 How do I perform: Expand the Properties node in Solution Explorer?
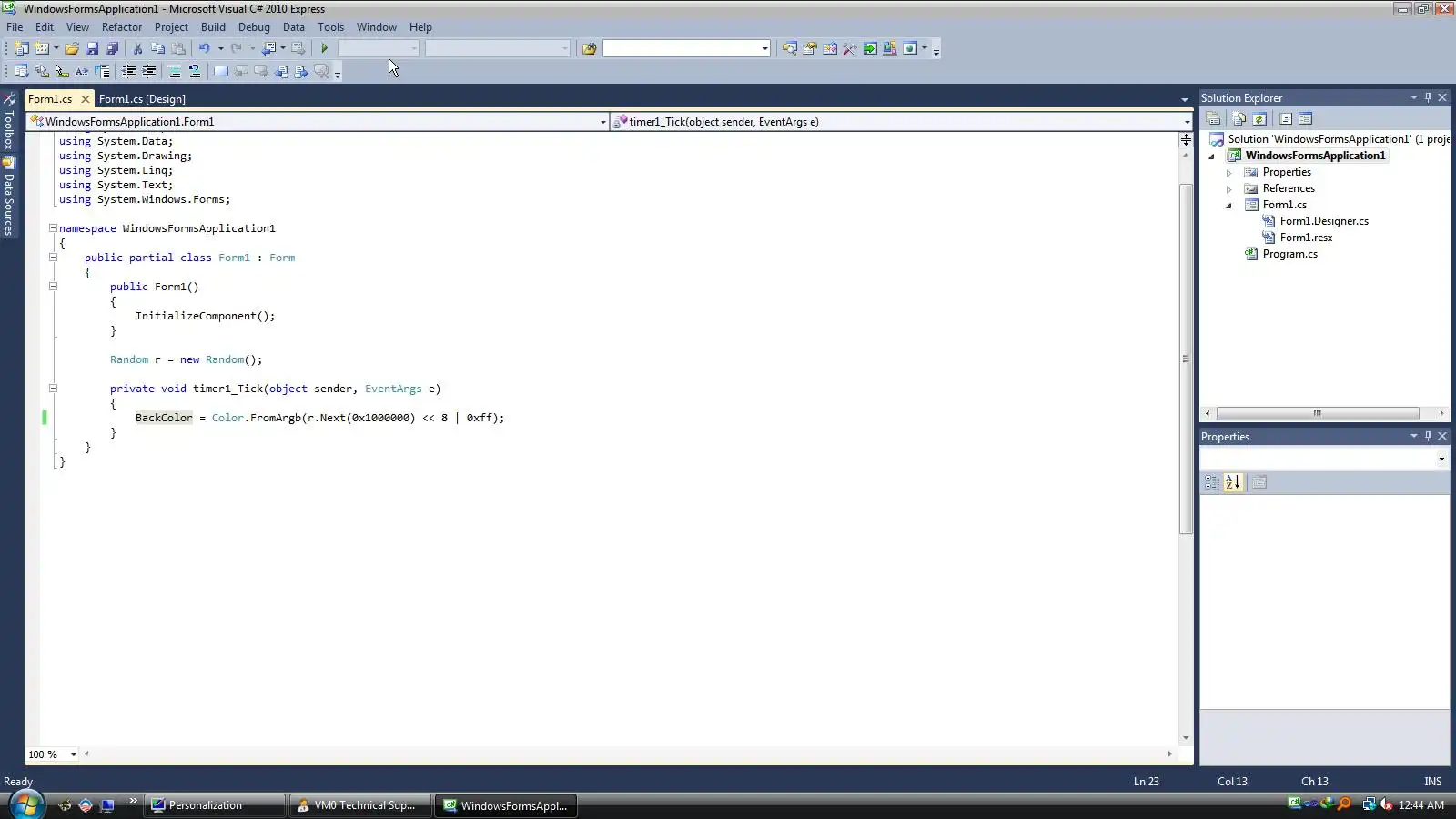1228,172
